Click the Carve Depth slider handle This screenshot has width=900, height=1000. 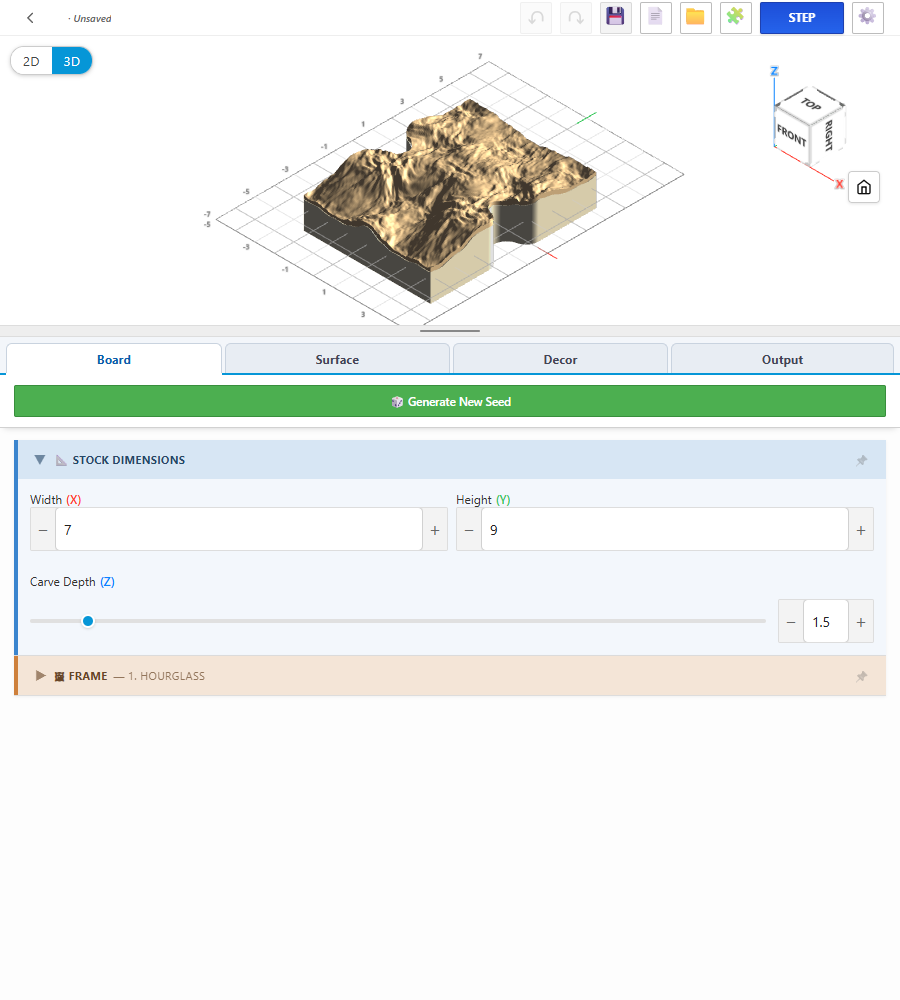(88, 621)
